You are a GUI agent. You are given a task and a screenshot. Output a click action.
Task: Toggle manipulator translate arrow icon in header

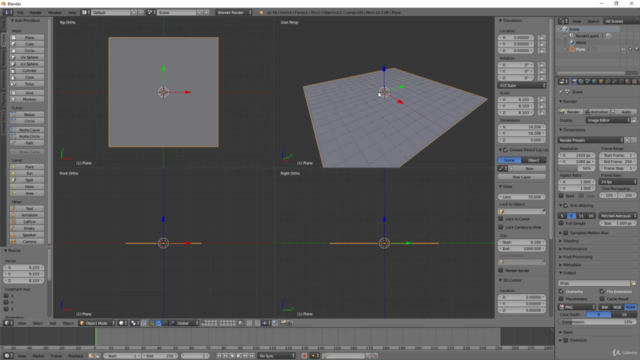158,323
